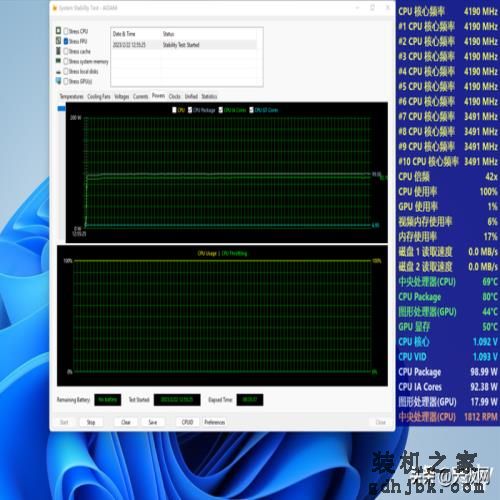Screen dimensions: 500x500
Task: Click the 内存使用率 17% row
Action: [448, 236]
